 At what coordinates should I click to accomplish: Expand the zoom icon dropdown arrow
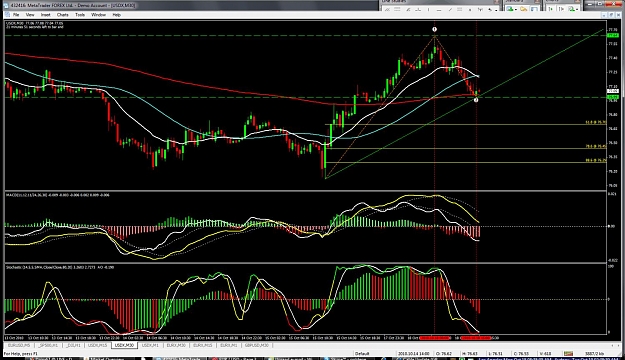577,10
